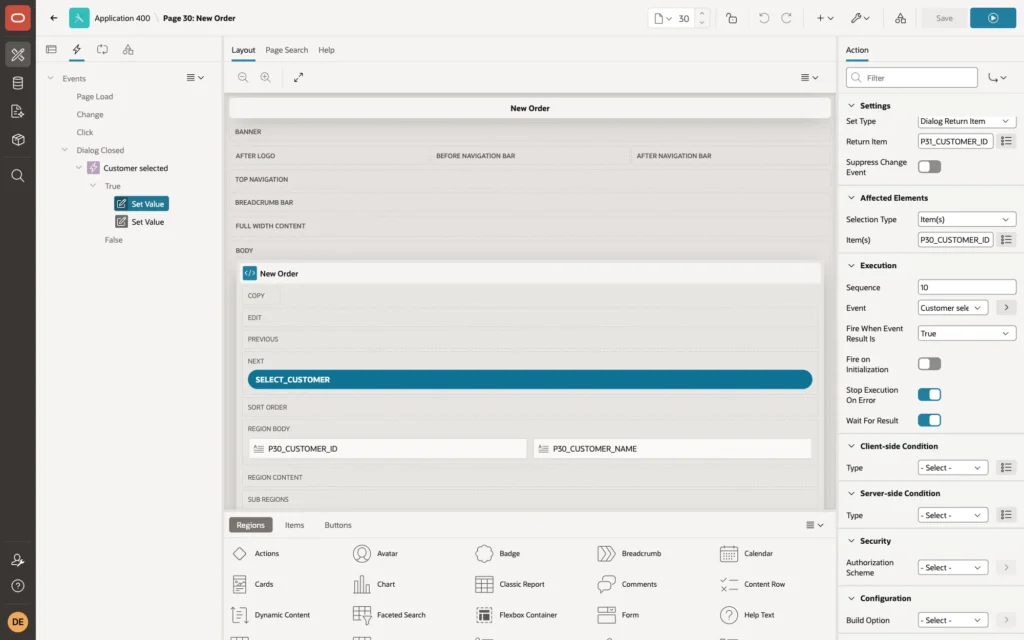
Task: Pick the Faceted Search region type
Action: tap(389, 615)
